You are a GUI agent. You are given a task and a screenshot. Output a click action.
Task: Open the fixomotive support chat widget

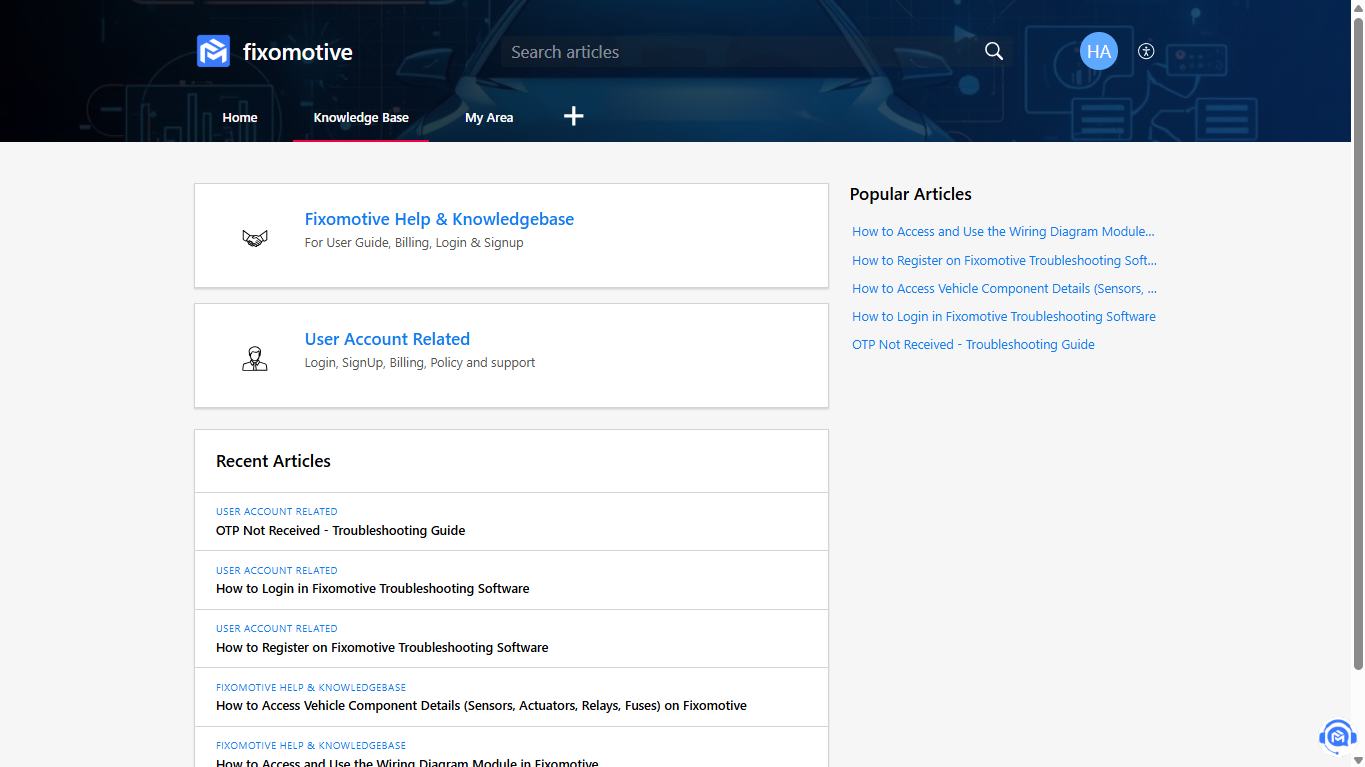tap(1337, 736)
